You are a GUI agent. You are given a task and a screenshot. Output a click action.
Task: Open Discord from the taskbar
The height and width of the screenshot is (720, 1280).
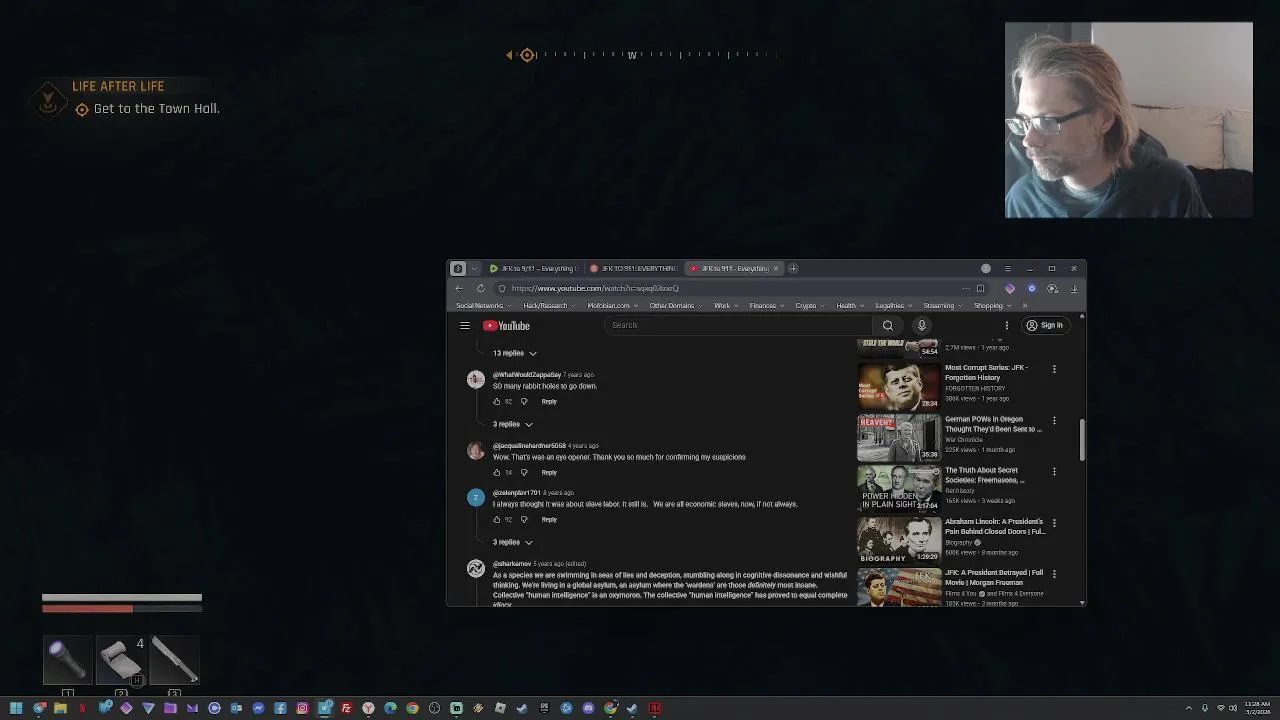(588, 708)
